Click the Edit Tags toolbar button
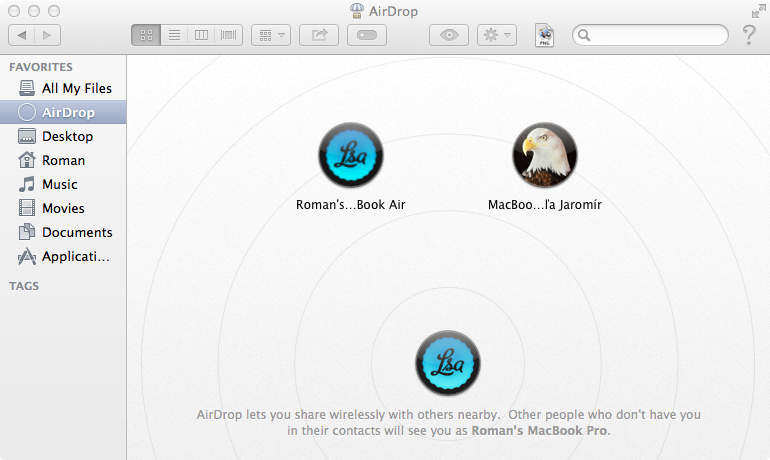The height and width of the screenshot is (460, 770). pos(367,35)
